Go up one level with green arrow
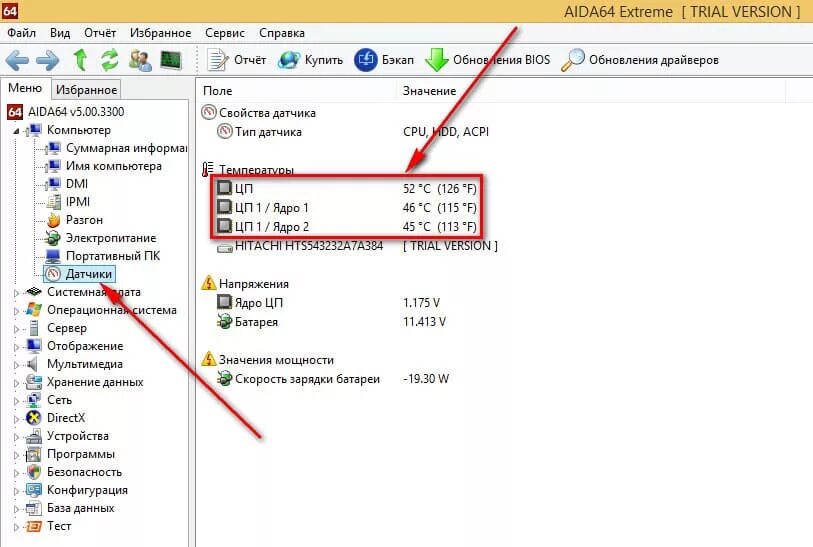Screen dimensions: 813x547 (x=80, y=60)
